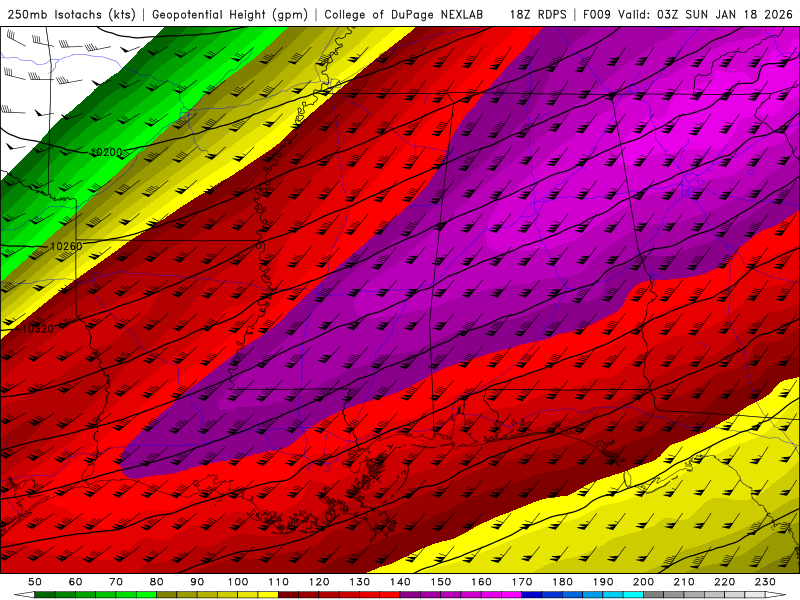
Task: Click the "Geopotential Height (gpm)" title text
Action: point(230,15)
